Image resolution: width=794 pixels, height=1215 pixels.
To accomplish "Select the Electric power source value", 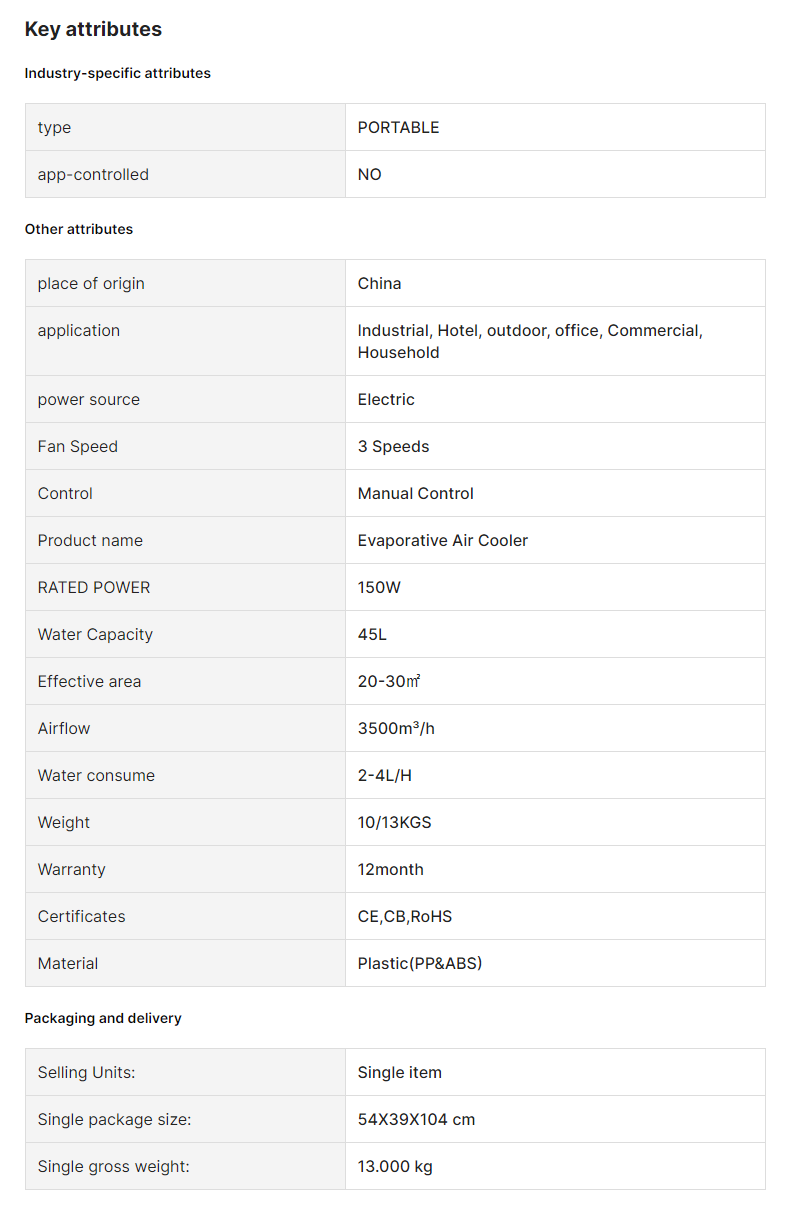I will (x=386, y=399).
